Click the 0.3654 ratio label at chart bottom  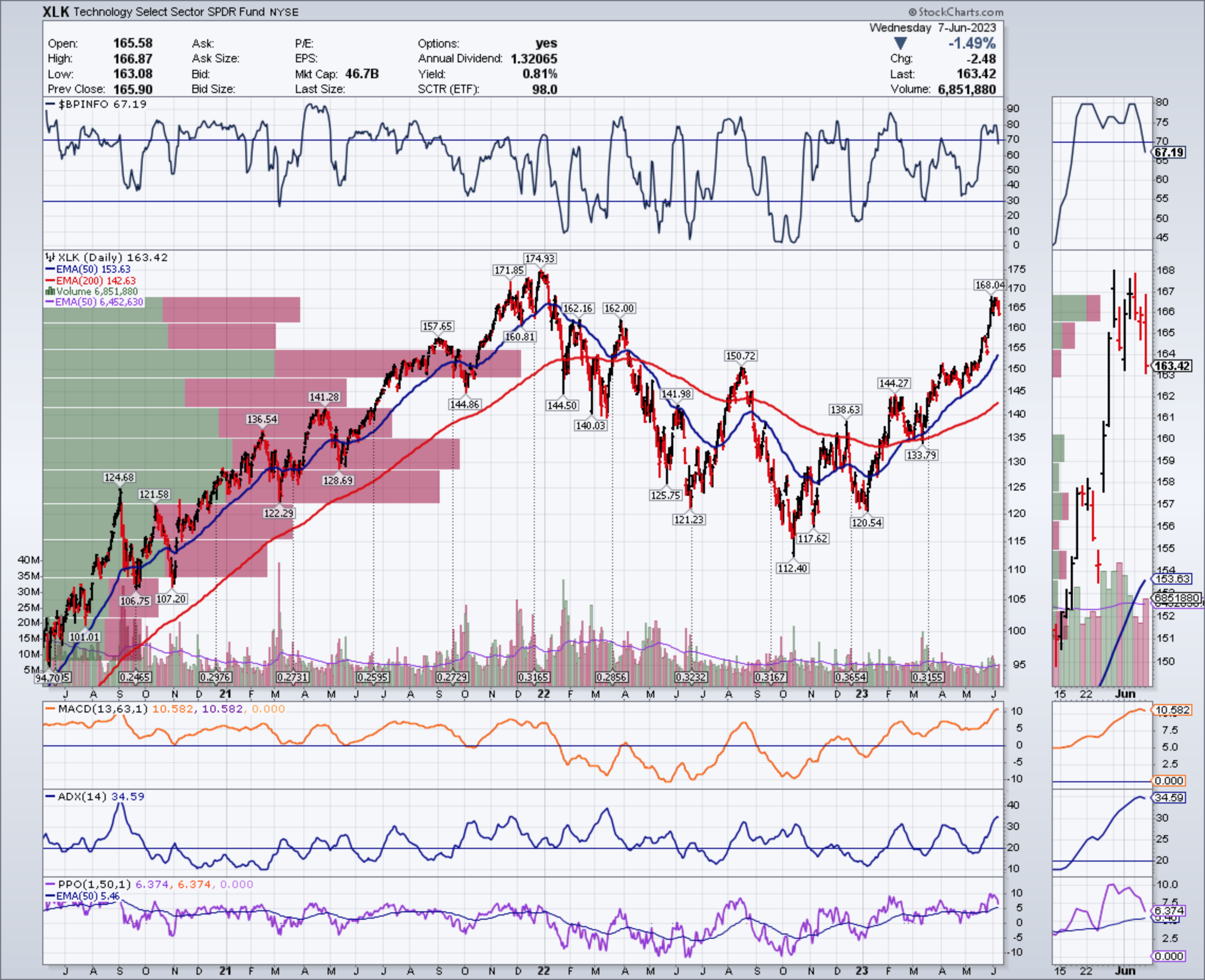click(x=851, y=677)
